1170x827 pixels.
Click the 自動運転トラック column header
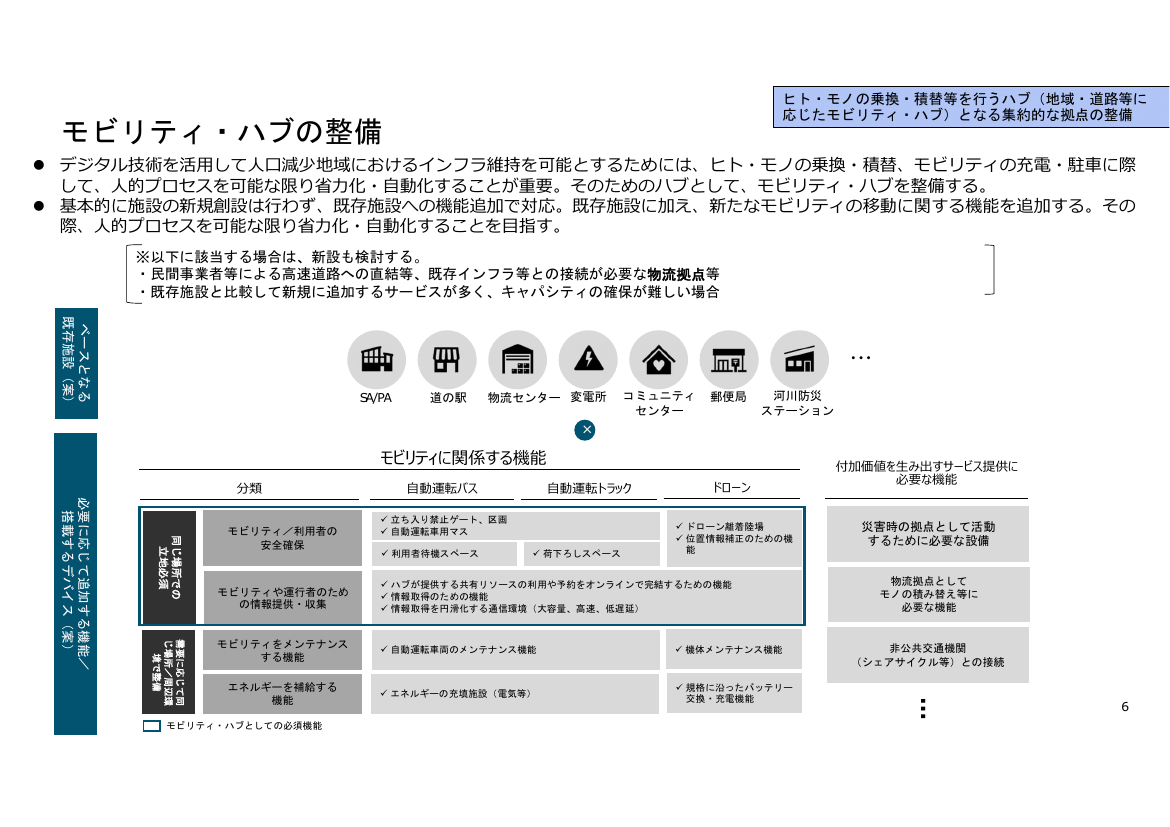[x=589, y=488]
